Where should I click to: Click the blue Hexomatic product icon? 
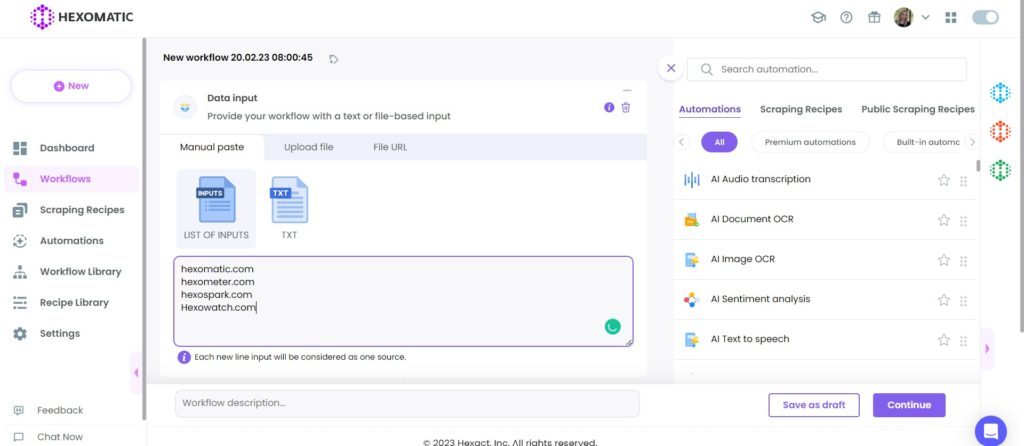click(1000, 93)
